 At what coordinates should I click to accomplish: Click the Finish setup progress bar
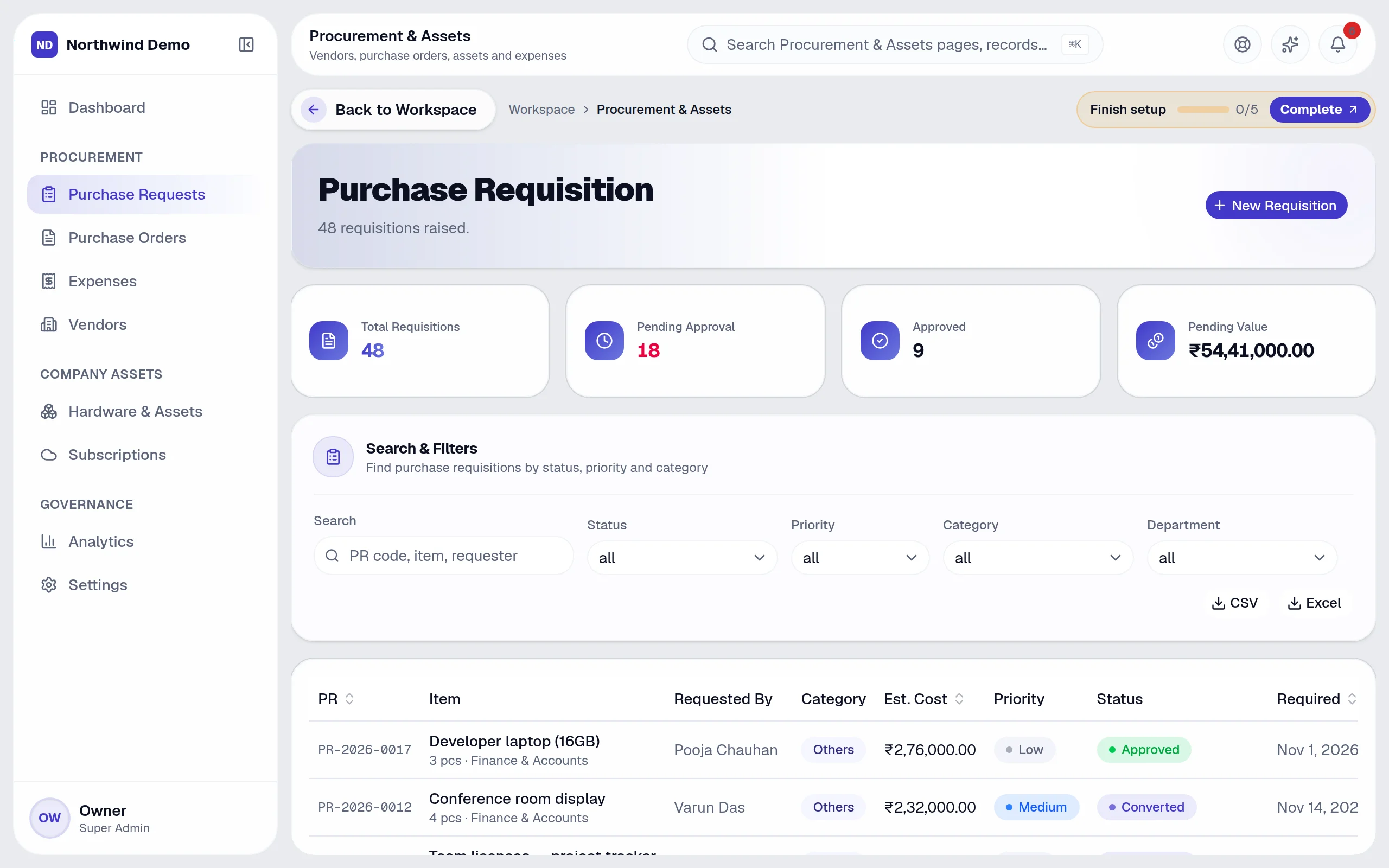click(1202, 109)
